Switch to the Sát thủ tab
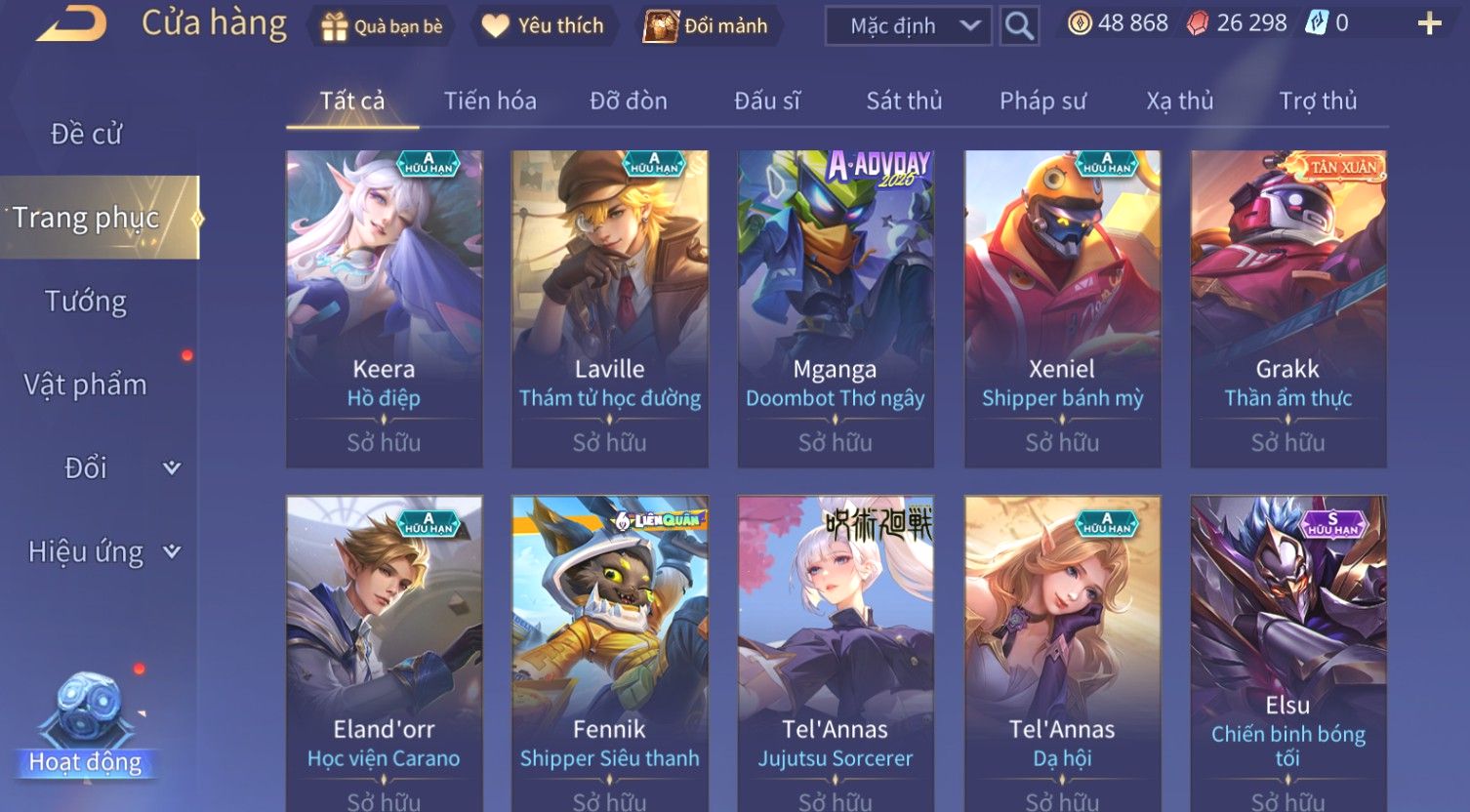 point(904,101)
